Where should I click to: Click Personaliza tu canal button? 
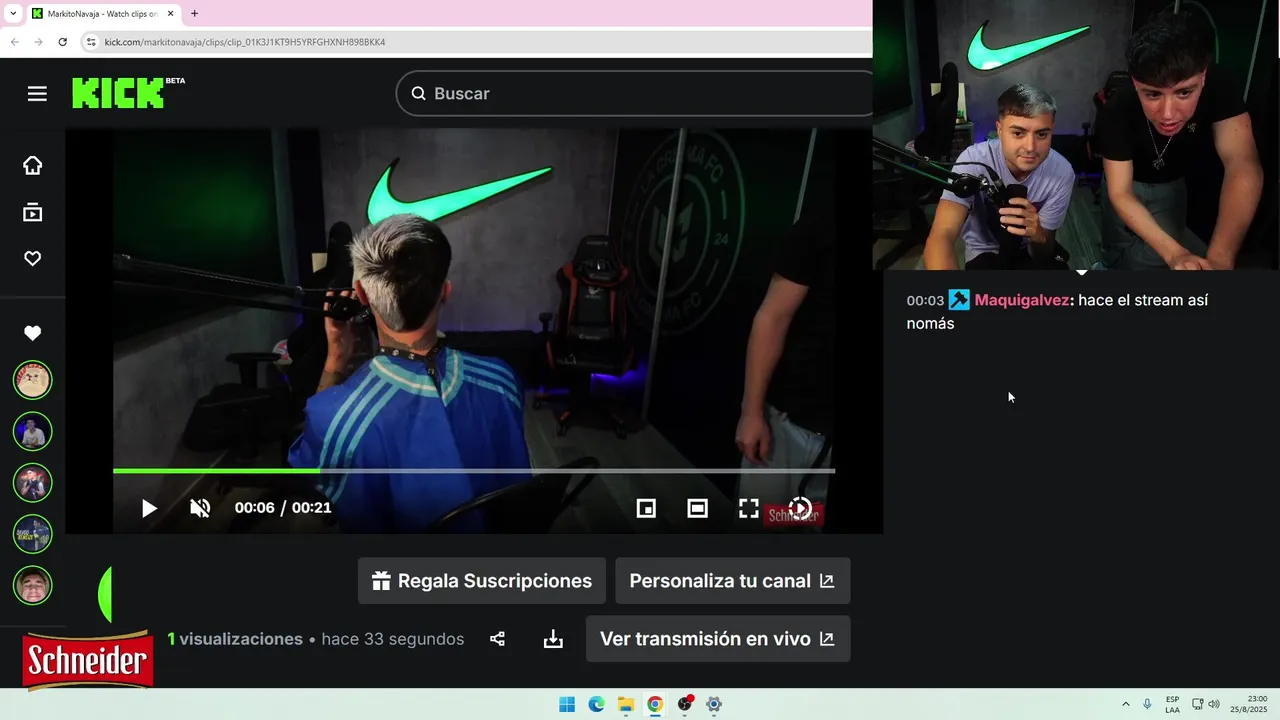click(x=733, y=581)
